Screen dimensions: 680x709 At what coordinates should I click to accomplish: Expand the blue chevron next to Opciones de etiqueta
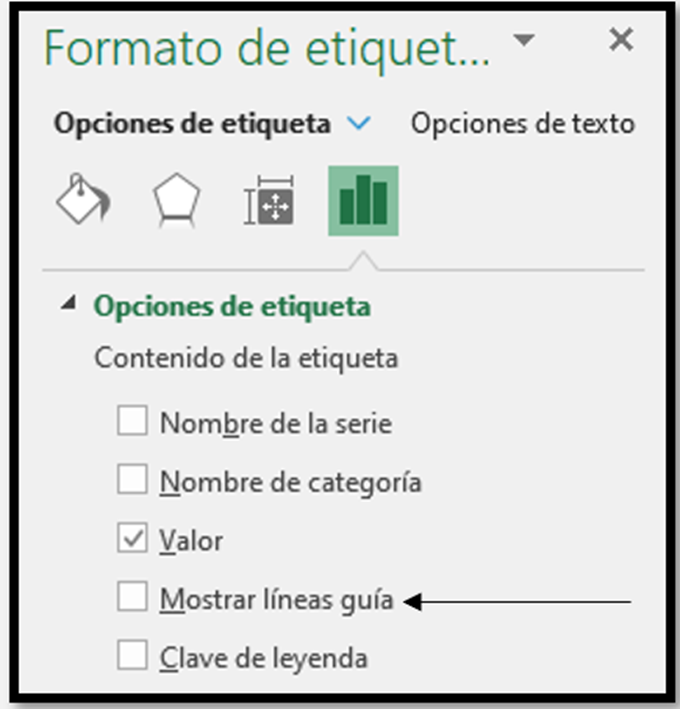(x=359, y=123)
